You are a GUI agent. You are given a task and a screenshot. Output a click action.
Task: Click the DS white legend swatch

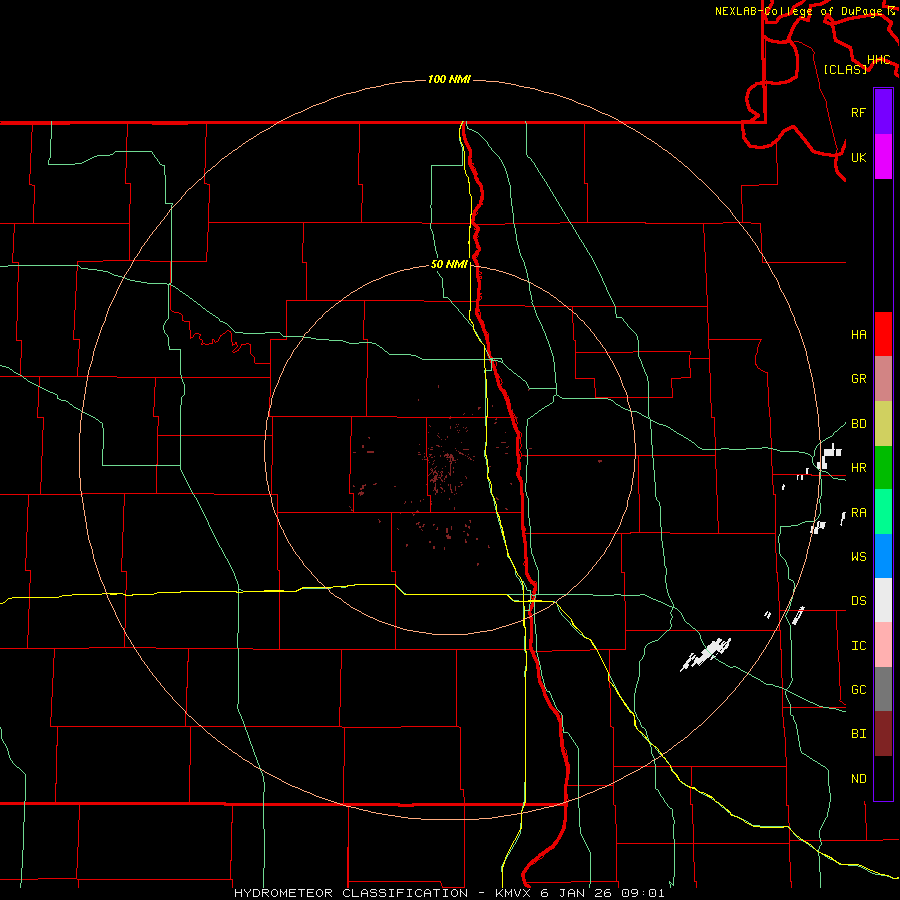pos(883,600)
